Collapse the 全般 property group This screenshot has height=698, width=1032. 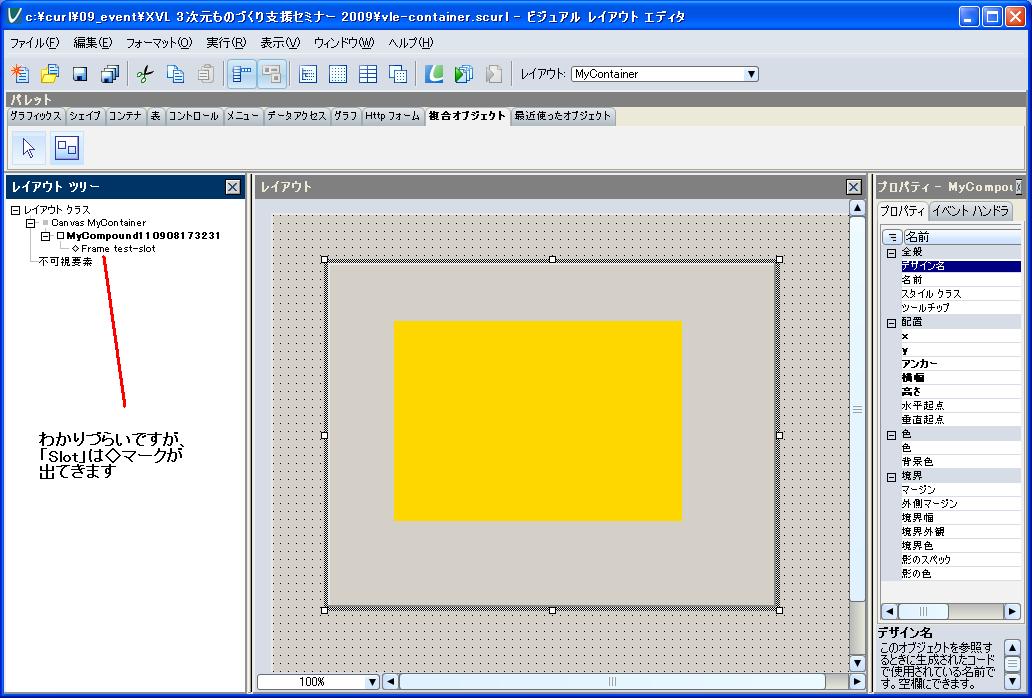tap(891, 253)
